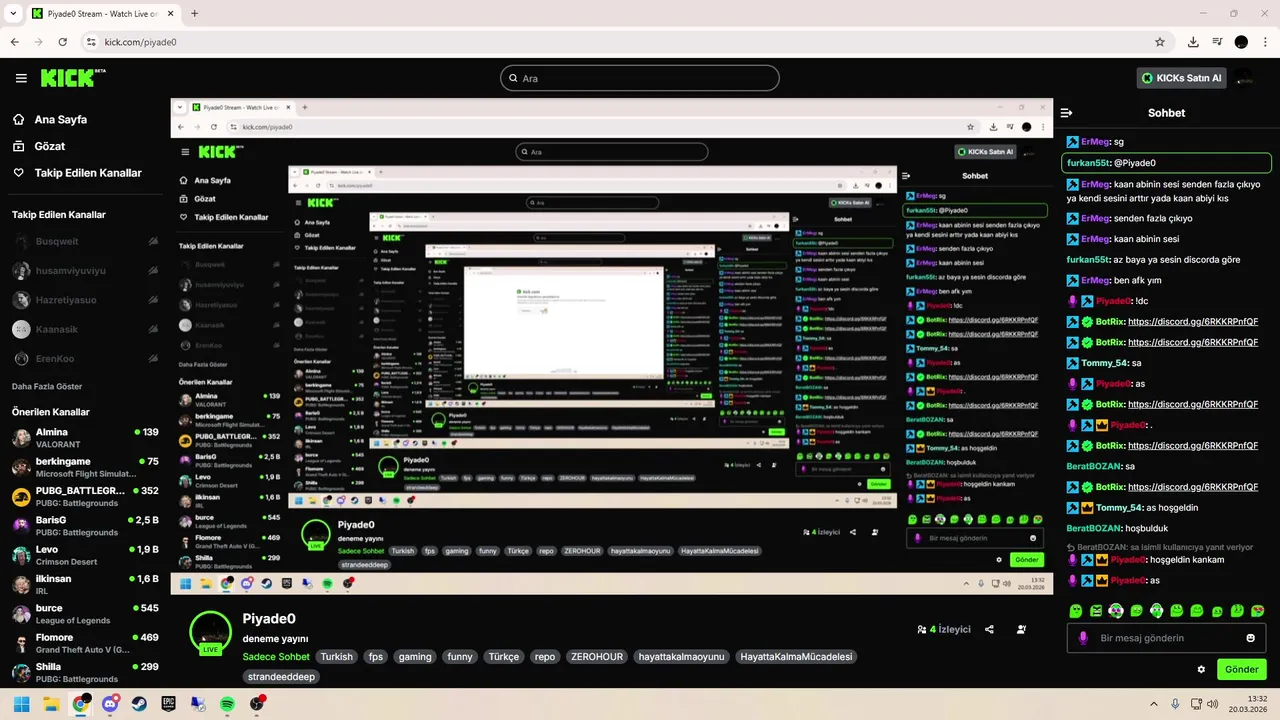Open recommended channel Almina
Viewport: 1280px width, 720px height.
(85, 438)
